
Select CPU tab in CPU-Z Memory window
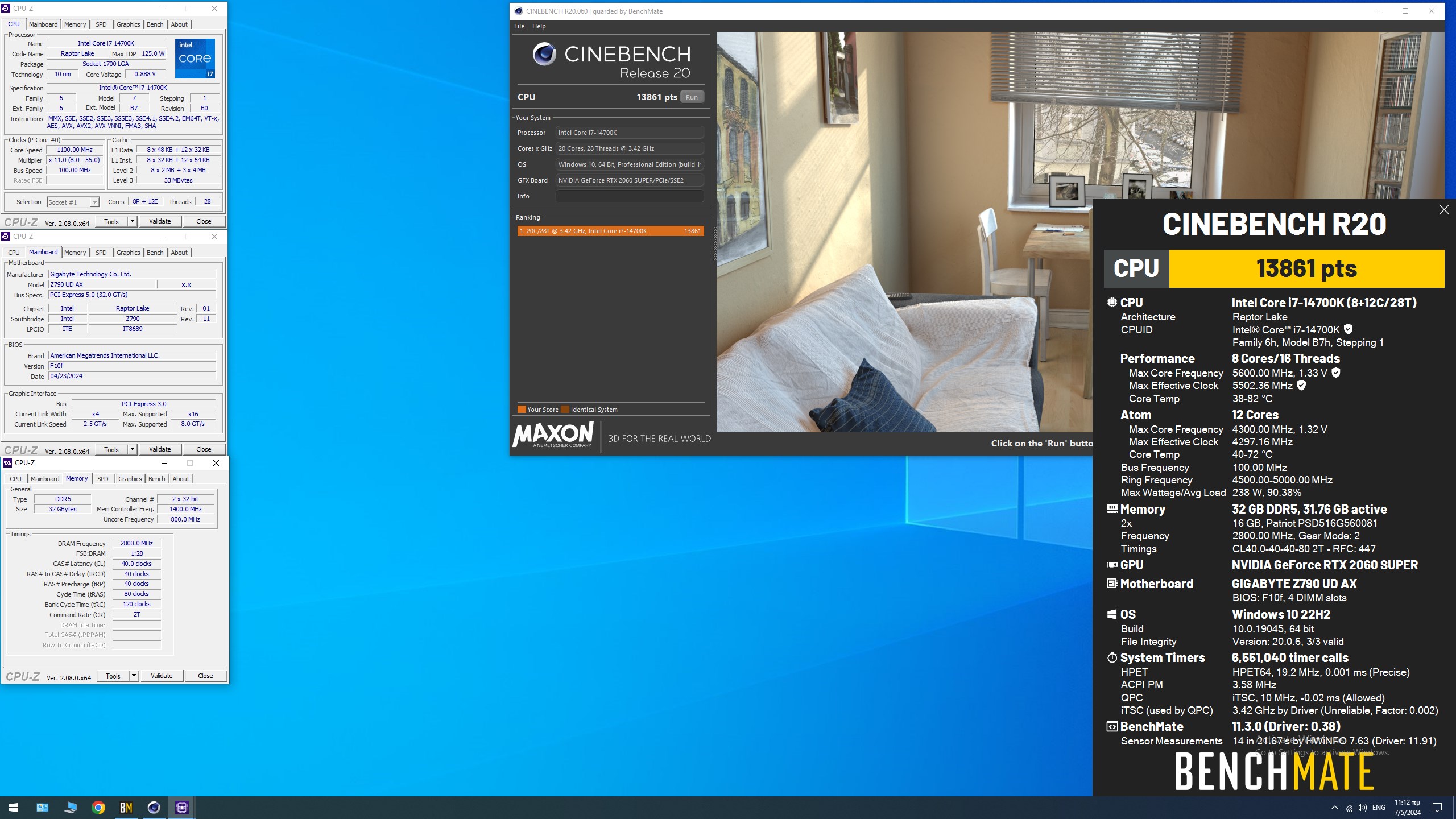tap(16, 479)
